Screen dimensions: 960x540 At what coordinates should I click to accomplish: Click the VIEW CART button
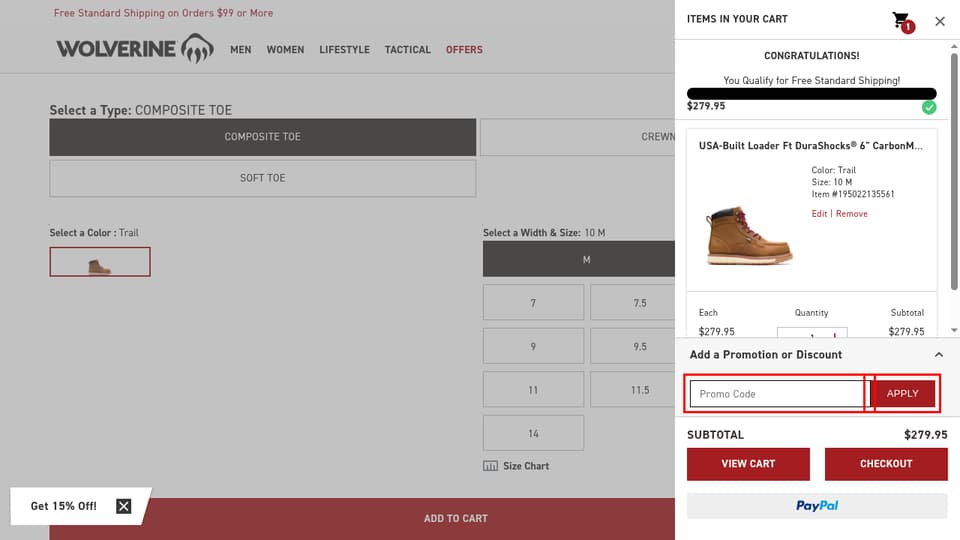(748, 464)
